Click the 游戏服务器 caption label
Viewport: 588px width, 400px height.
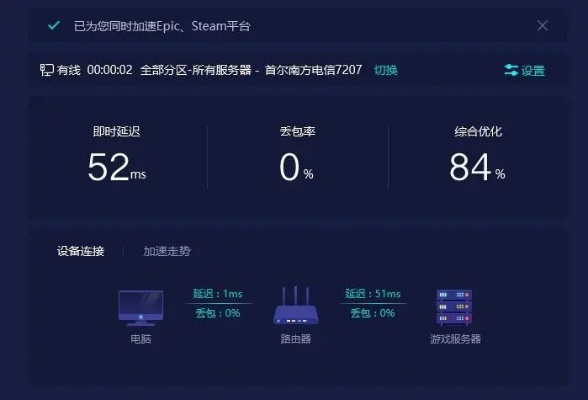click(455, 339)
